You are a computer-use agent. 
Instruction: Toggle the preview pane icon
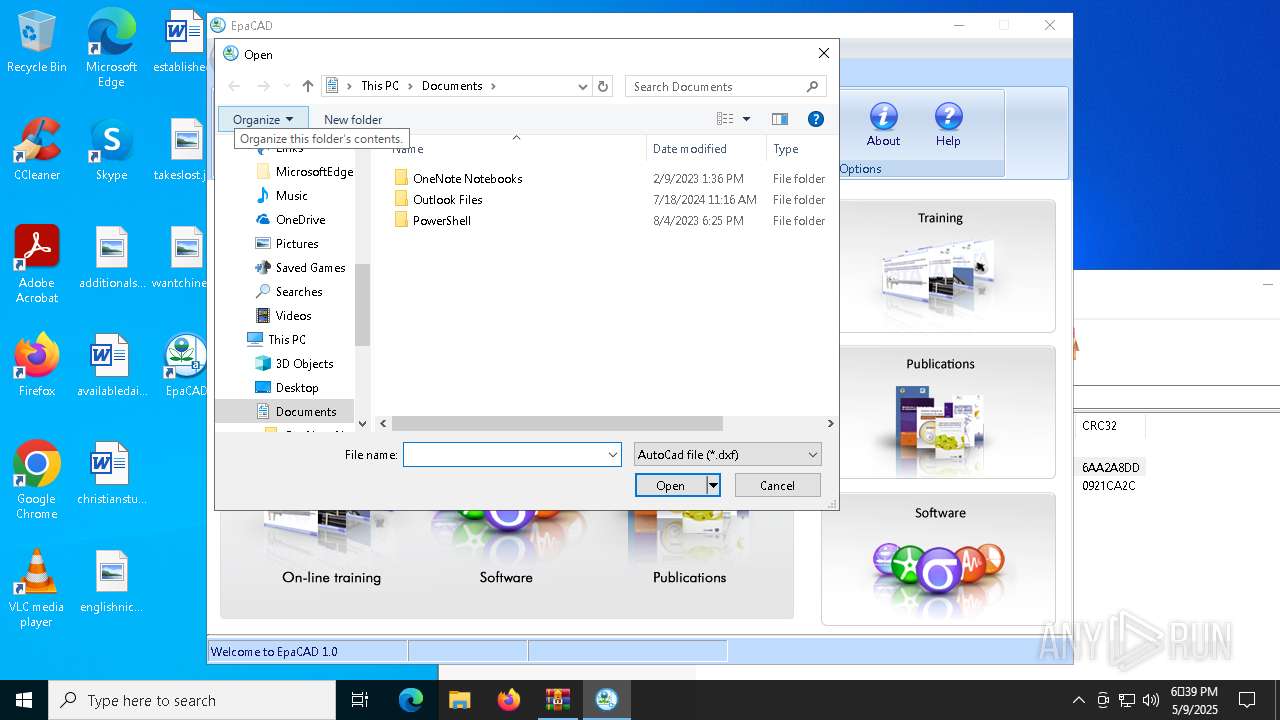(780, 119)
